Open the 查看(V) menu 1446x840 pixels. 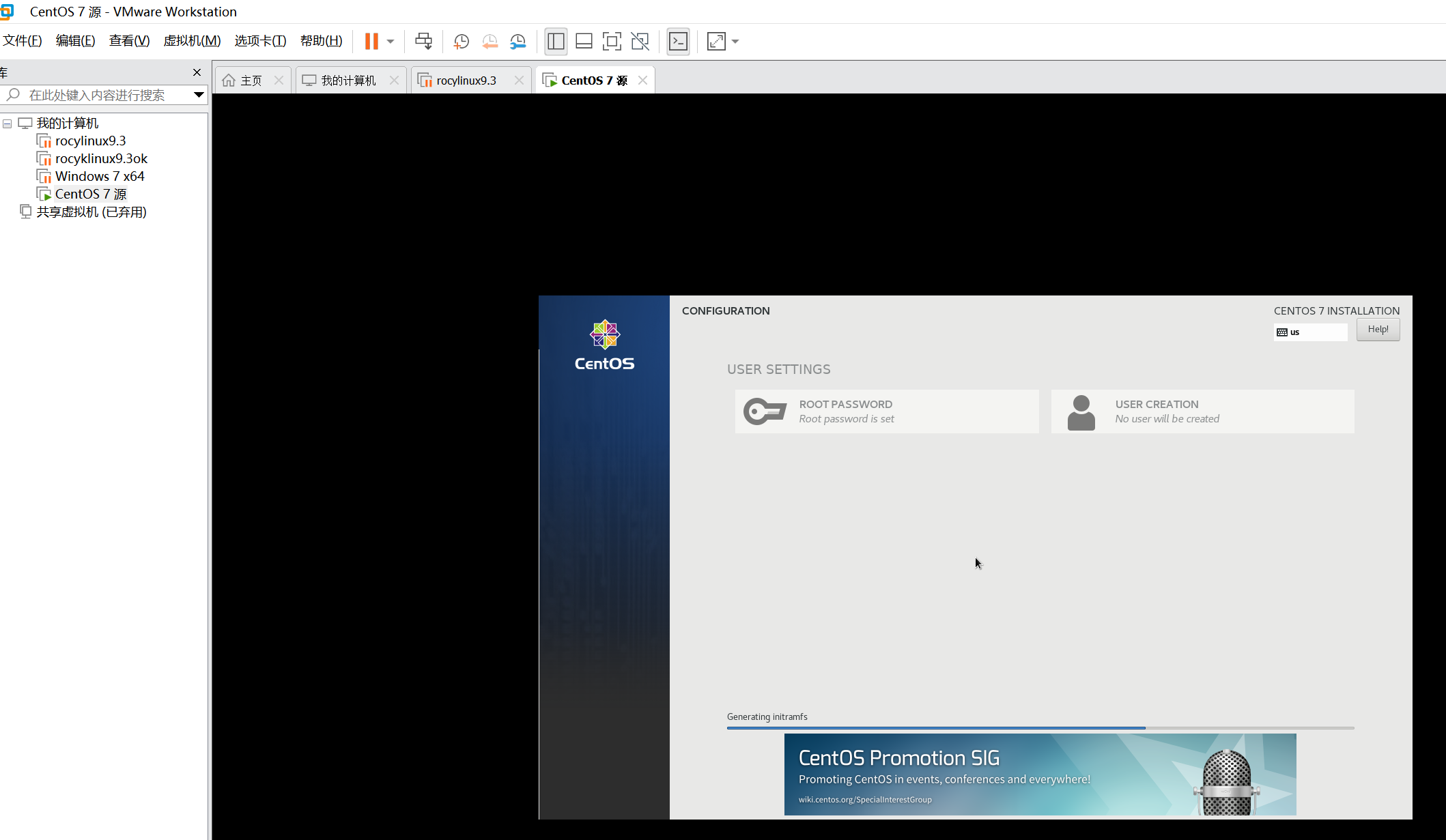129,41
